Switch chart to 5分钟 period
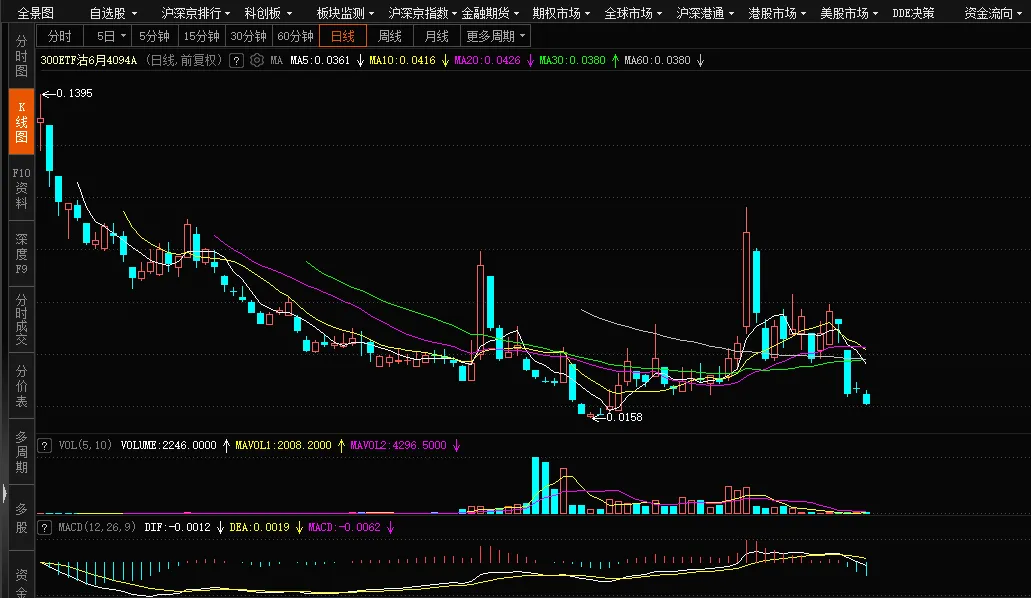Viewport: 1031px width, 598px height. point(154,36)
